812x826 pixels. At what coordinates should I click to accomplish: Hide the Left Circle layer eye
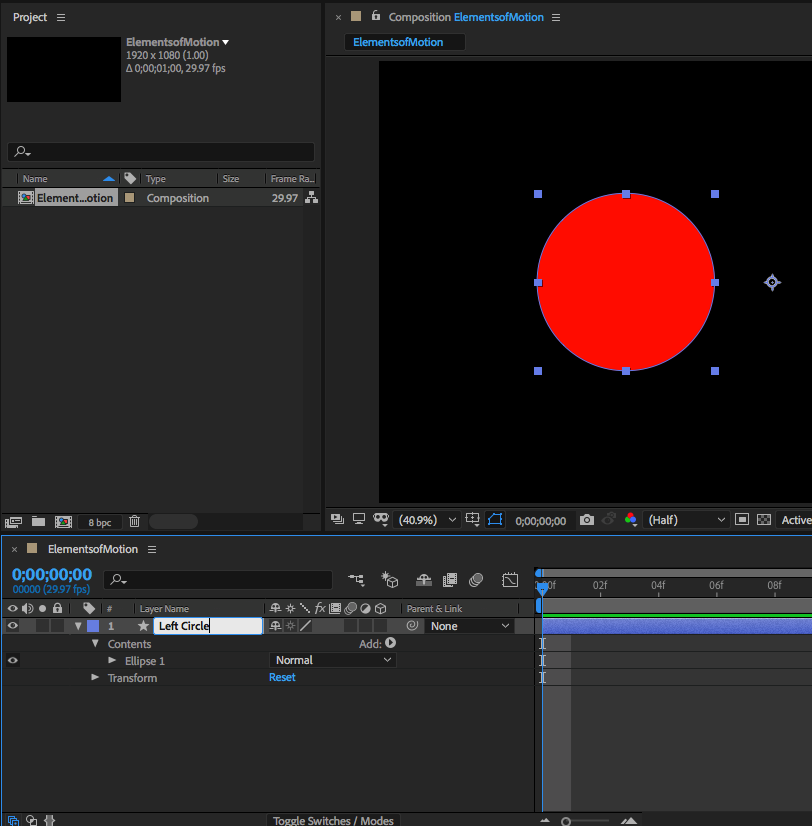coord(13,626)
